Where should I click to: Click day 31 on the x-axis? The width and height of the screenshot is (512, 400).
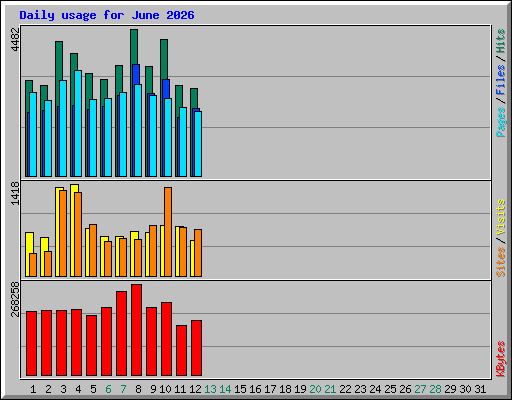tap(480, 389)
